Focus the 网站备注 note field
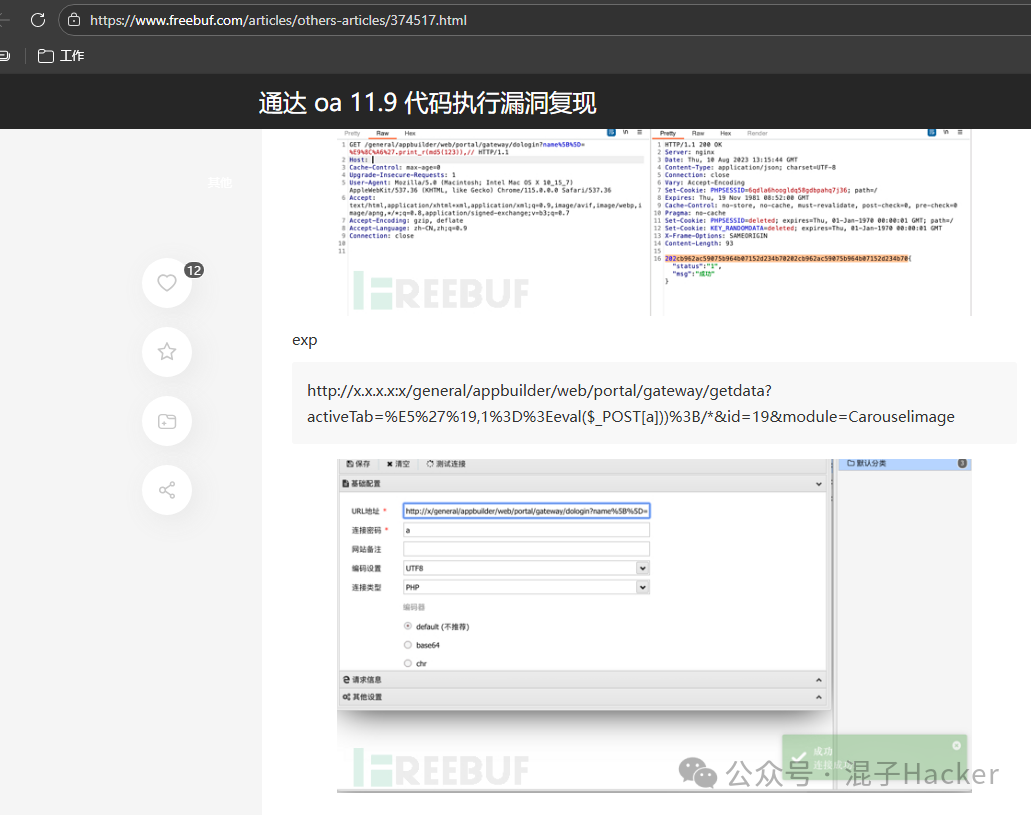 coord(527,549)
